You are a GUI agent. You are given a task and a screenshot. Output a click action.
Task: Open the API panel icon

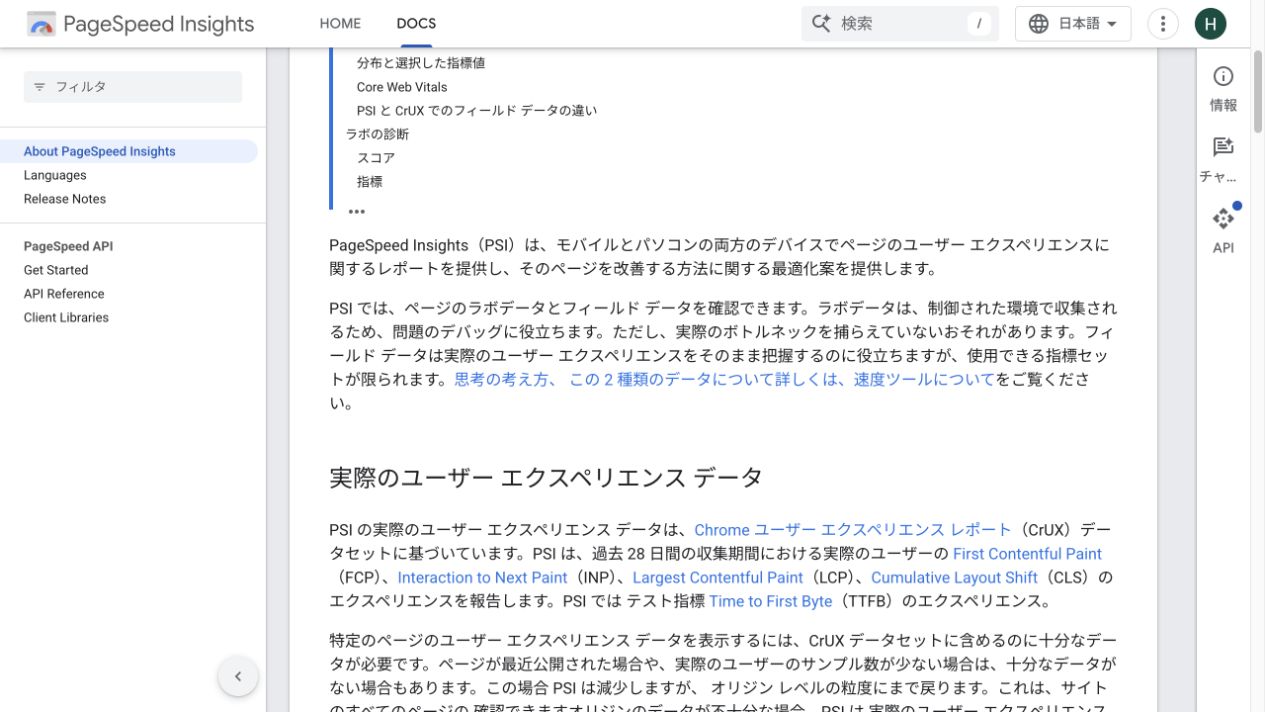coord(1223,218)
